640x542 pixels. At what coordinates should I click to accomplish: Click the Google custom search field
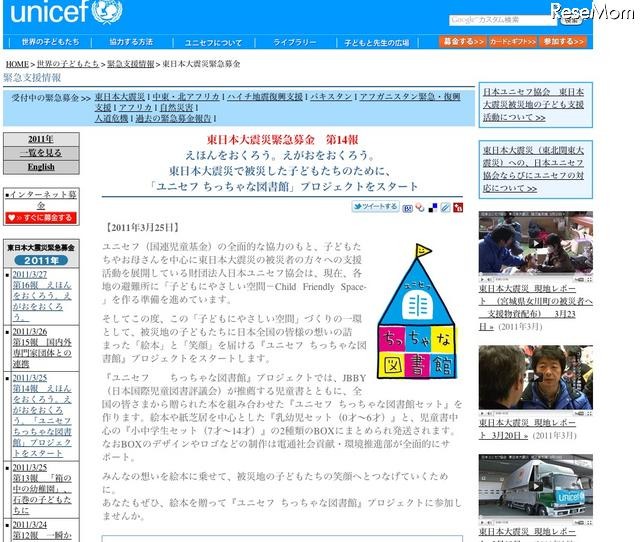tap(503, 20)
